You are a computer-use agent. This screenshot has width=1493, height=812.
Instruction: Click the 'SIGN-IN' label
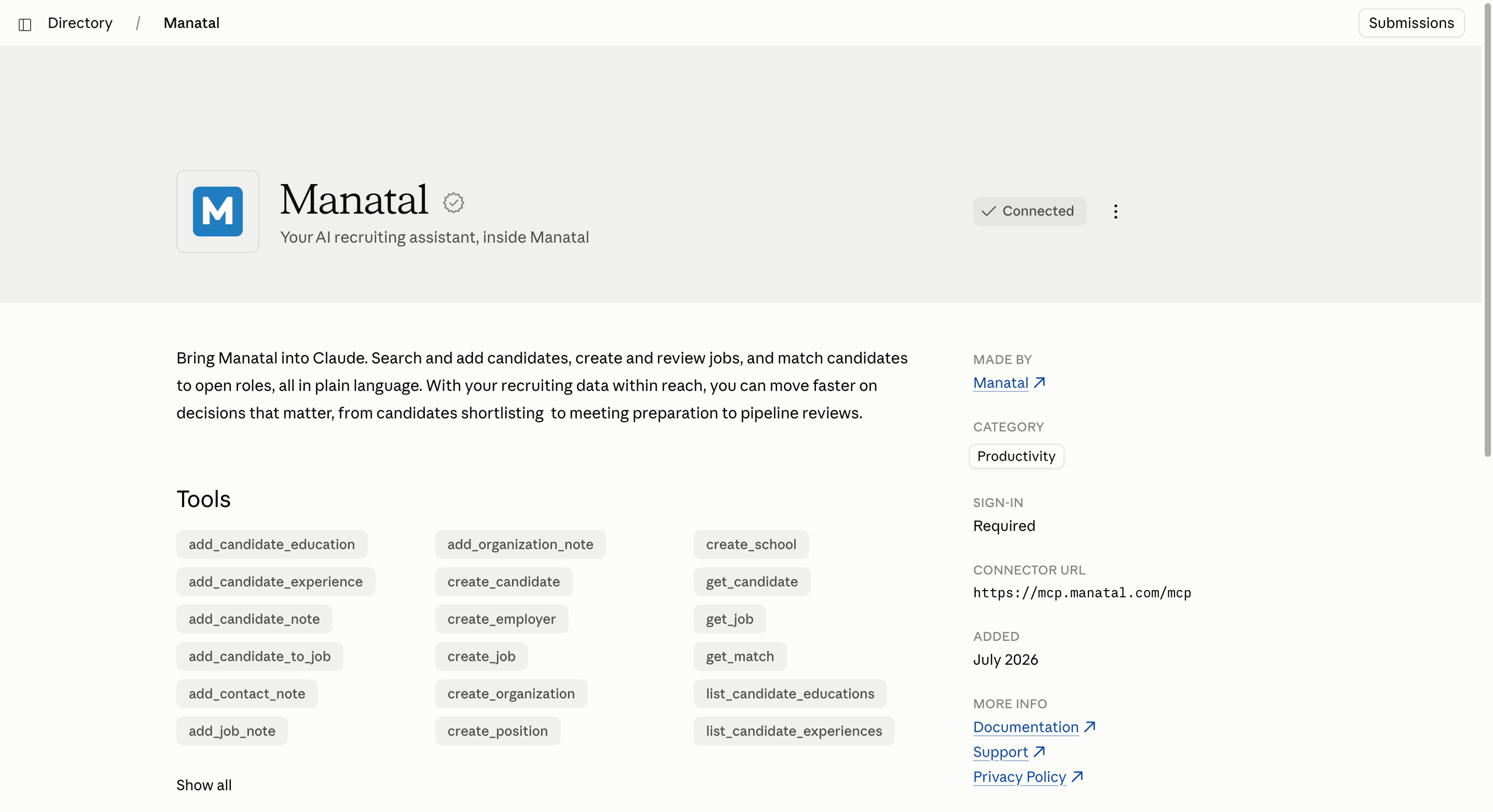(x=998, y=503)
